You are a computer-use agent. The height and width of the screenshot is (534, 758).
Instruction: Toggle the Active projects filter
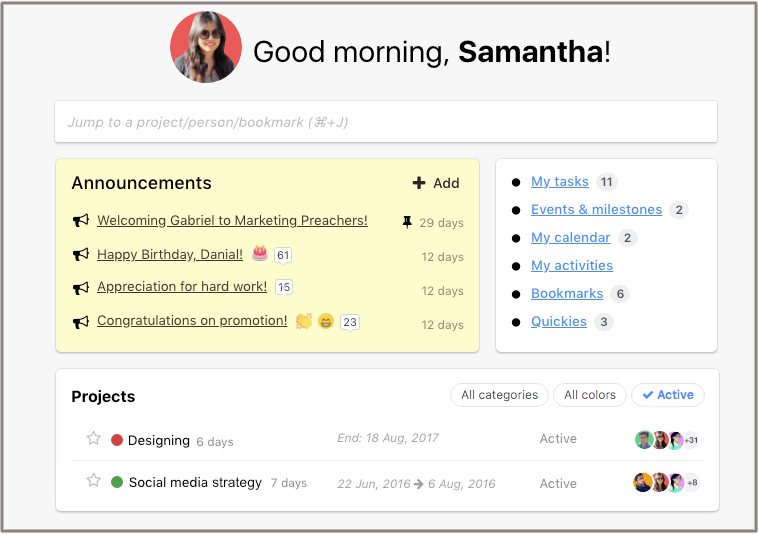click(668, 395)
